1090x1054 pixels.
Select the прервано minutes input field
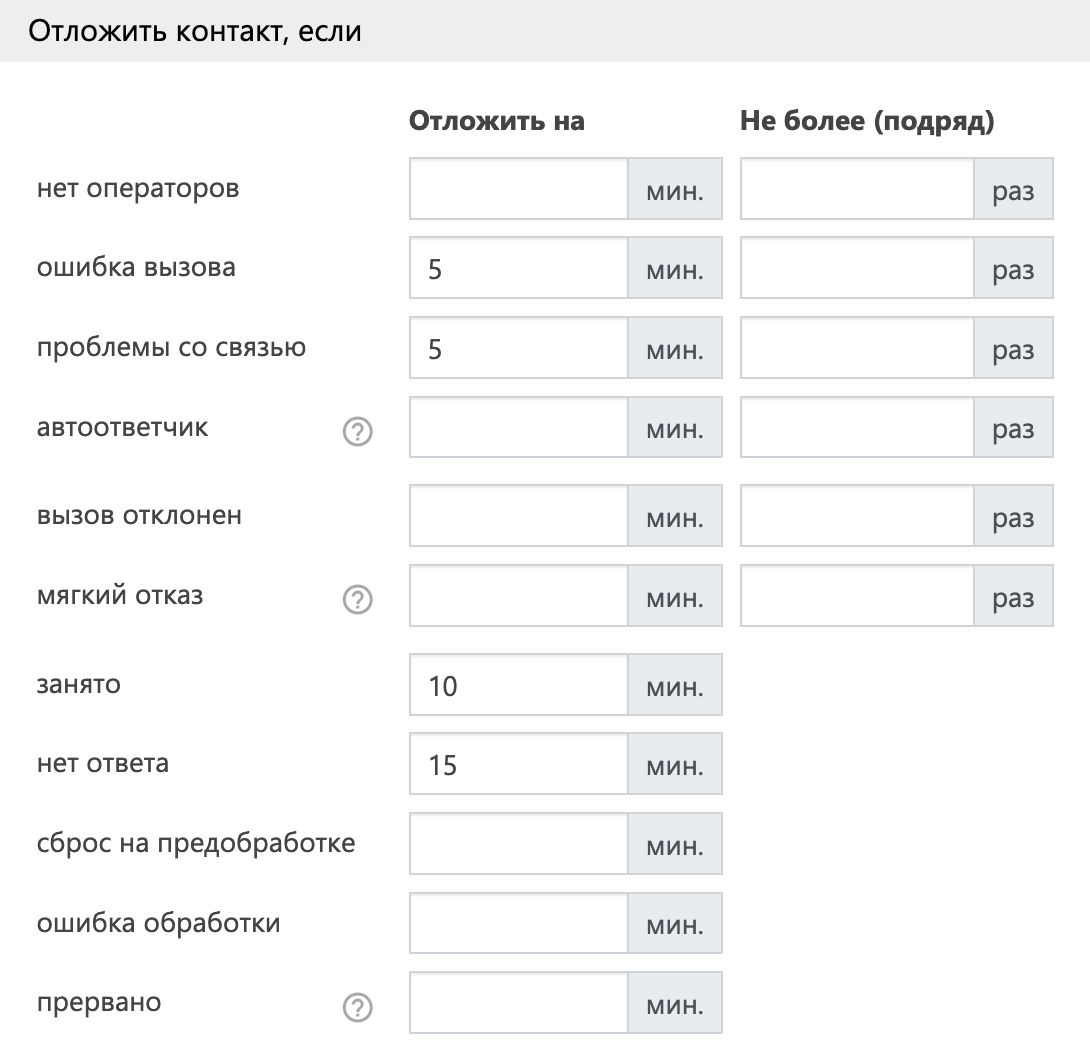[x=519, y=1003]
